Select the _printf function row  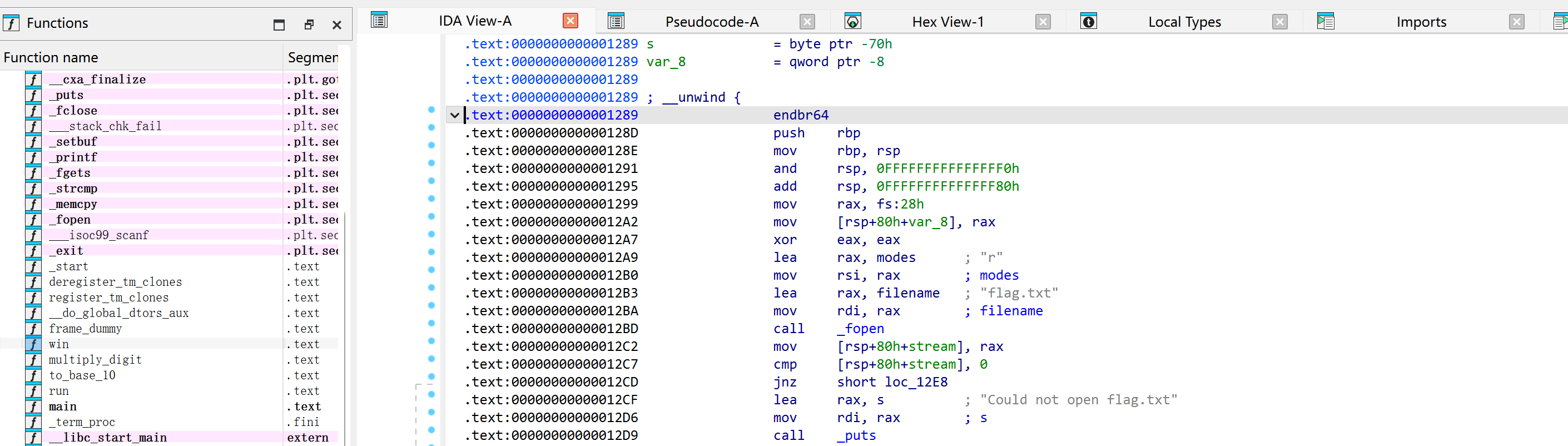tap(169, 157)
